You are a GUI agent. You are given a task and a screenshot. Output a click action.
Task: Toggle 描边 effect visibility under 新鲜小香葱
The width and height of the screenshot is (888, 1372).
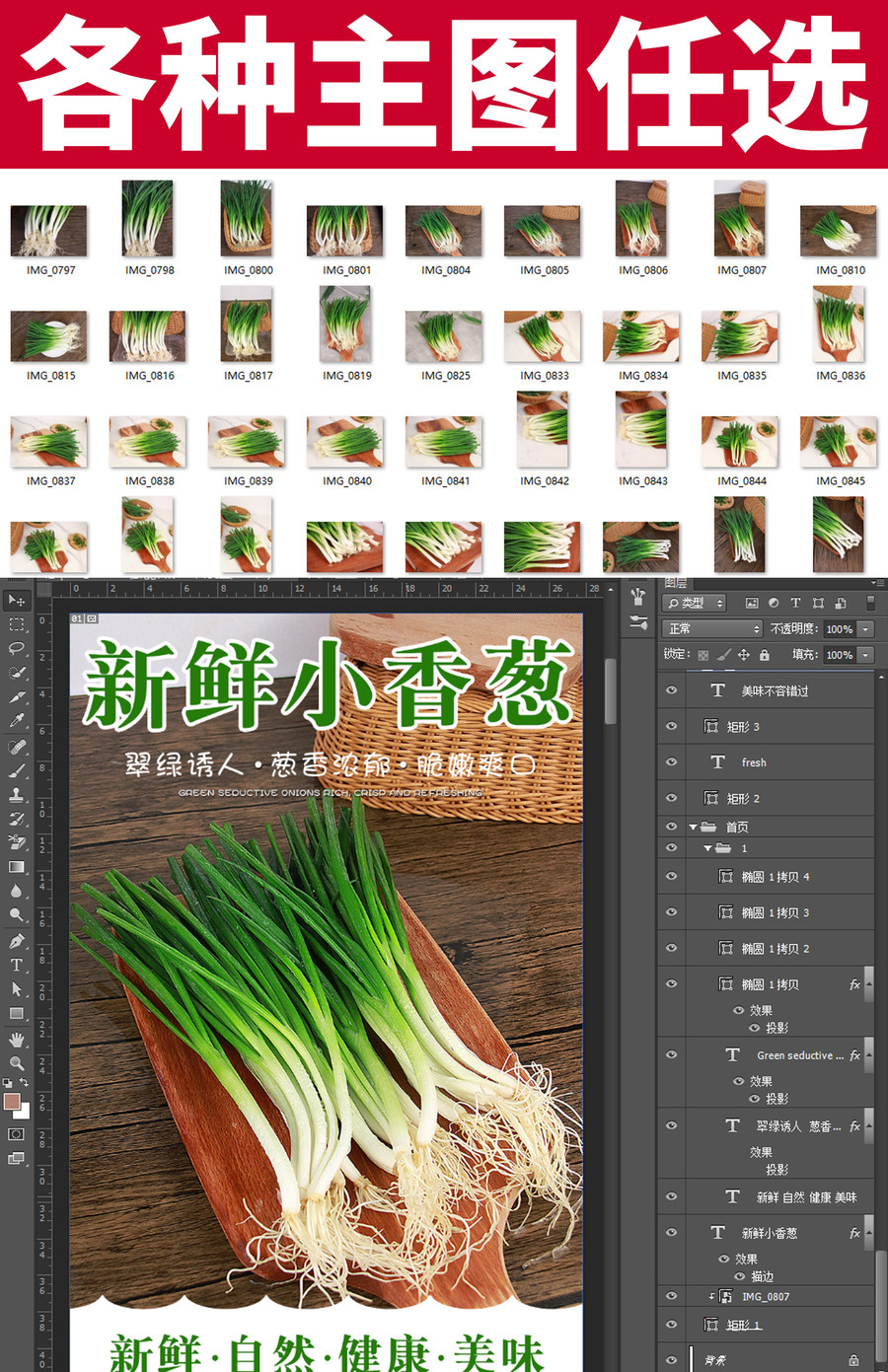point(739,1276)
